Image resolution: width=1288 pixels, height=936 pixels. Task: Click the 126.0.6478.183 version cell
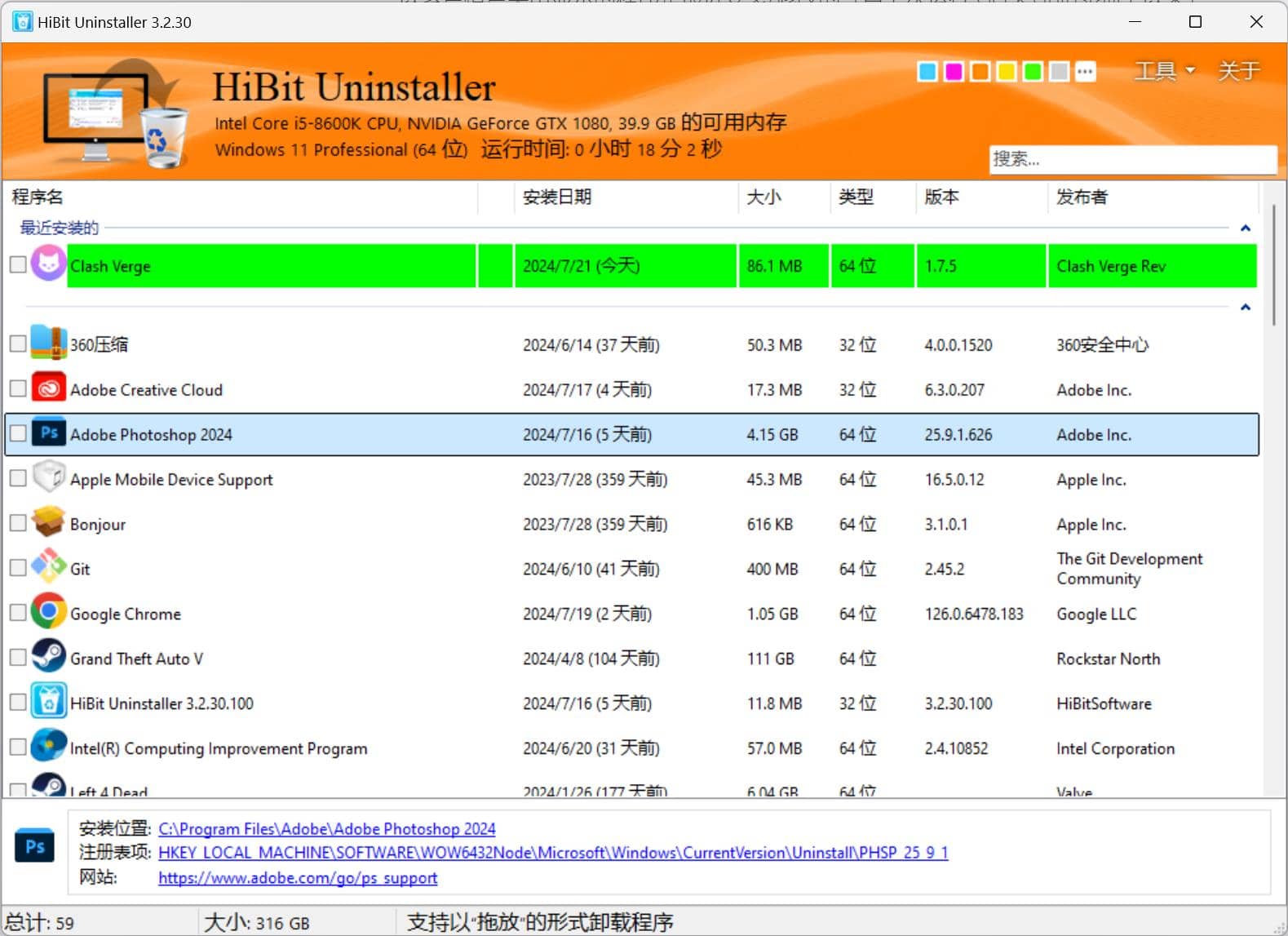click(974, 614)
